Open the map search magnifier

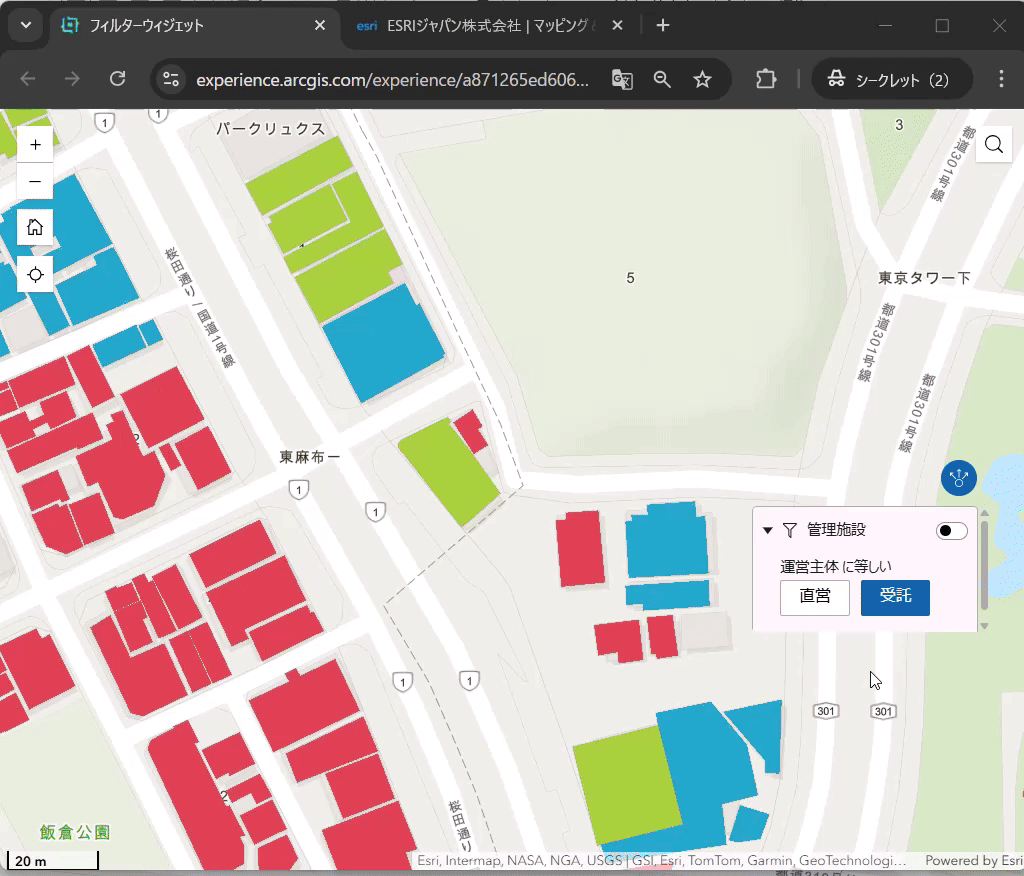993,145
